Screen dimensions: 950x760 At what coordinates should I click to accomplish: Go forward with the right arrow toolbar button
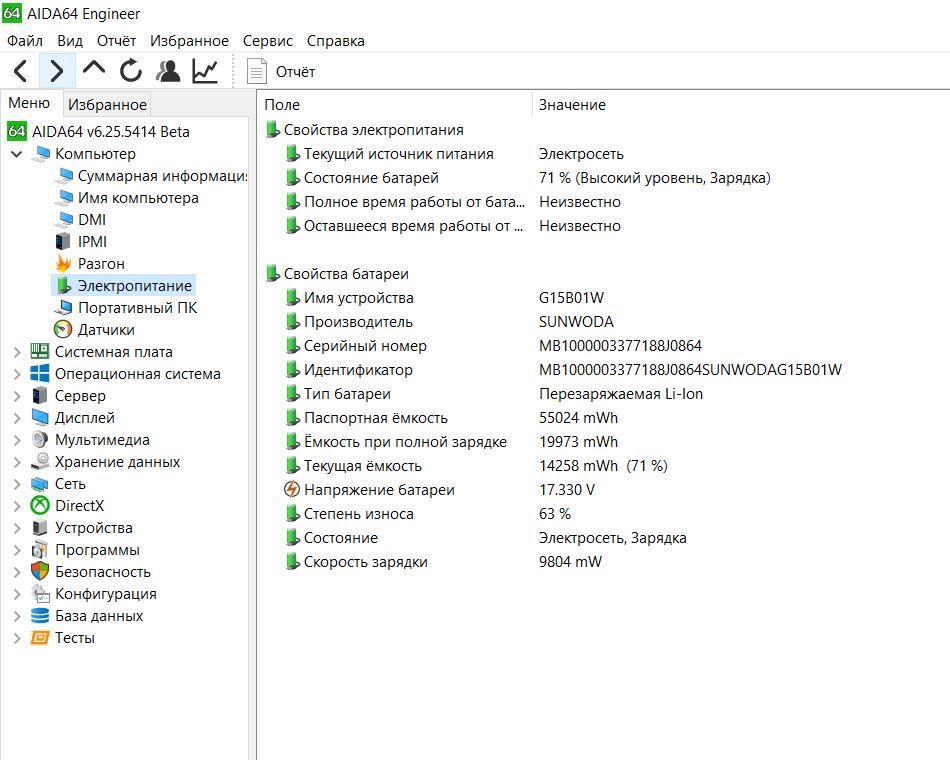pyautogui.click(x=57, y=72)
